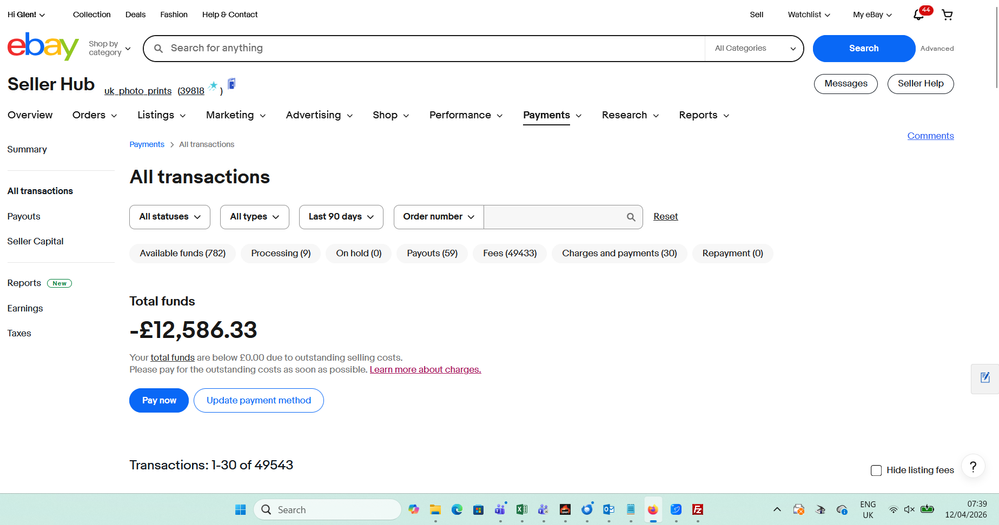Screen dimensions: 999x525
Task: Expand the Watchlist dropdown
Action: (x=809, y=15)
